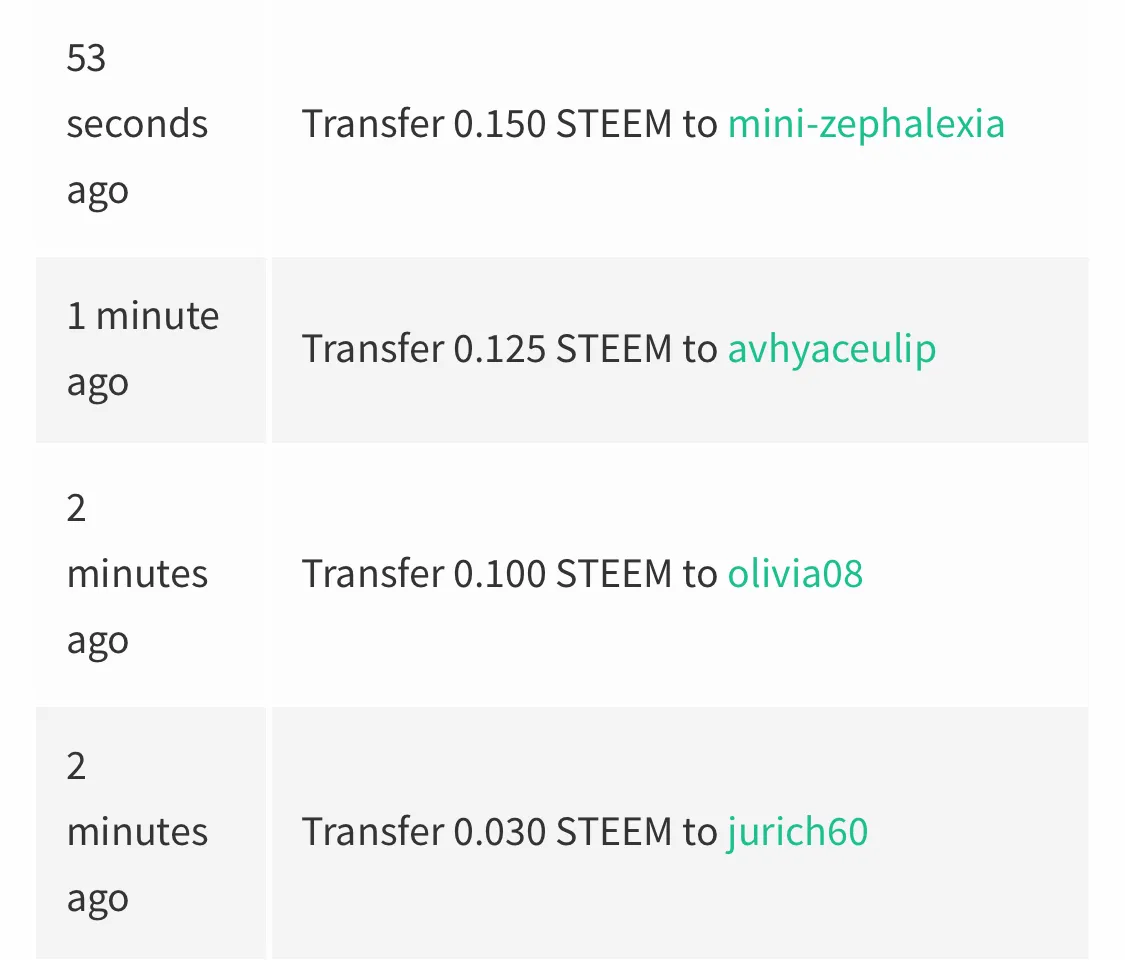Click the 0.030 amount in fourth transfer
Screen dimensions: 1125x960
coord(499,832)
